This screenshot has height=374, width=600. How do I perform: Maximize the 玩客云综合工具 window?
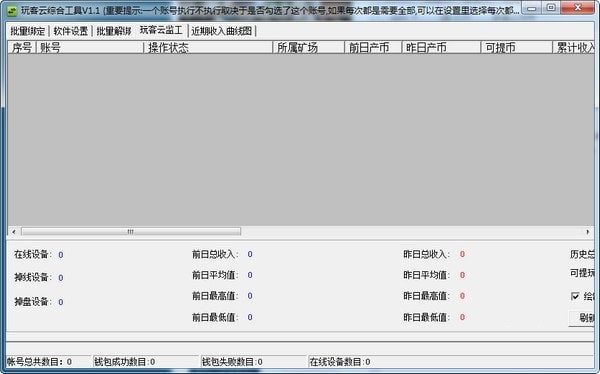(551, 8)
